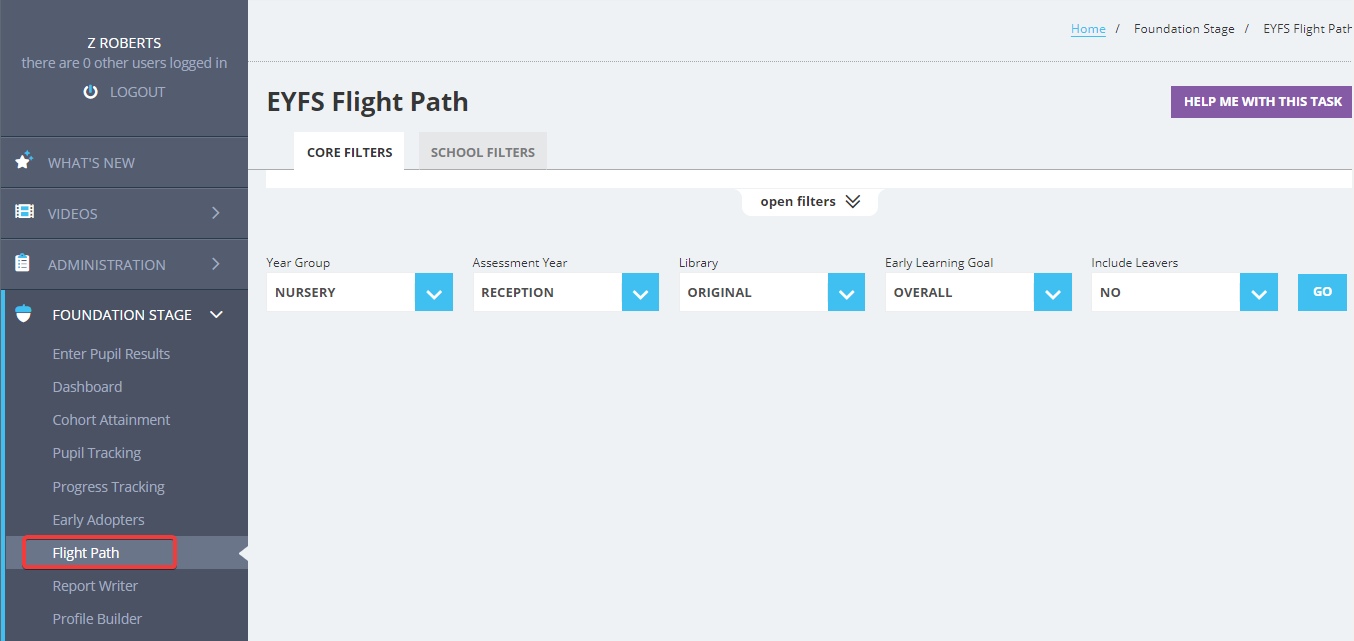
Task: Open the Library dropdown arrow
Action: coord(846,292)
